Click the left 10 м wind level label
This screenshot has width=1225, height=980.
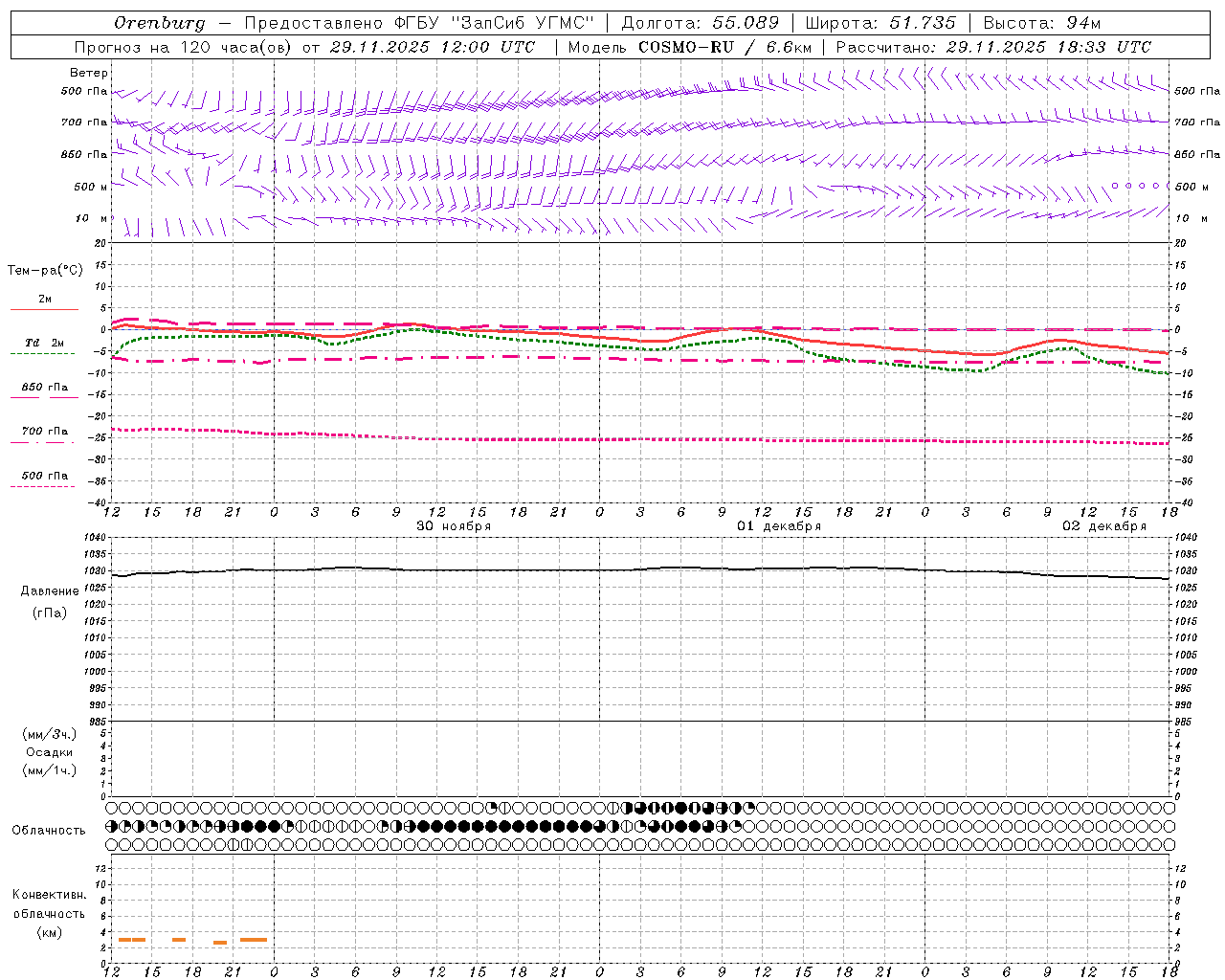pyautogui.click(x=92, y=218)
